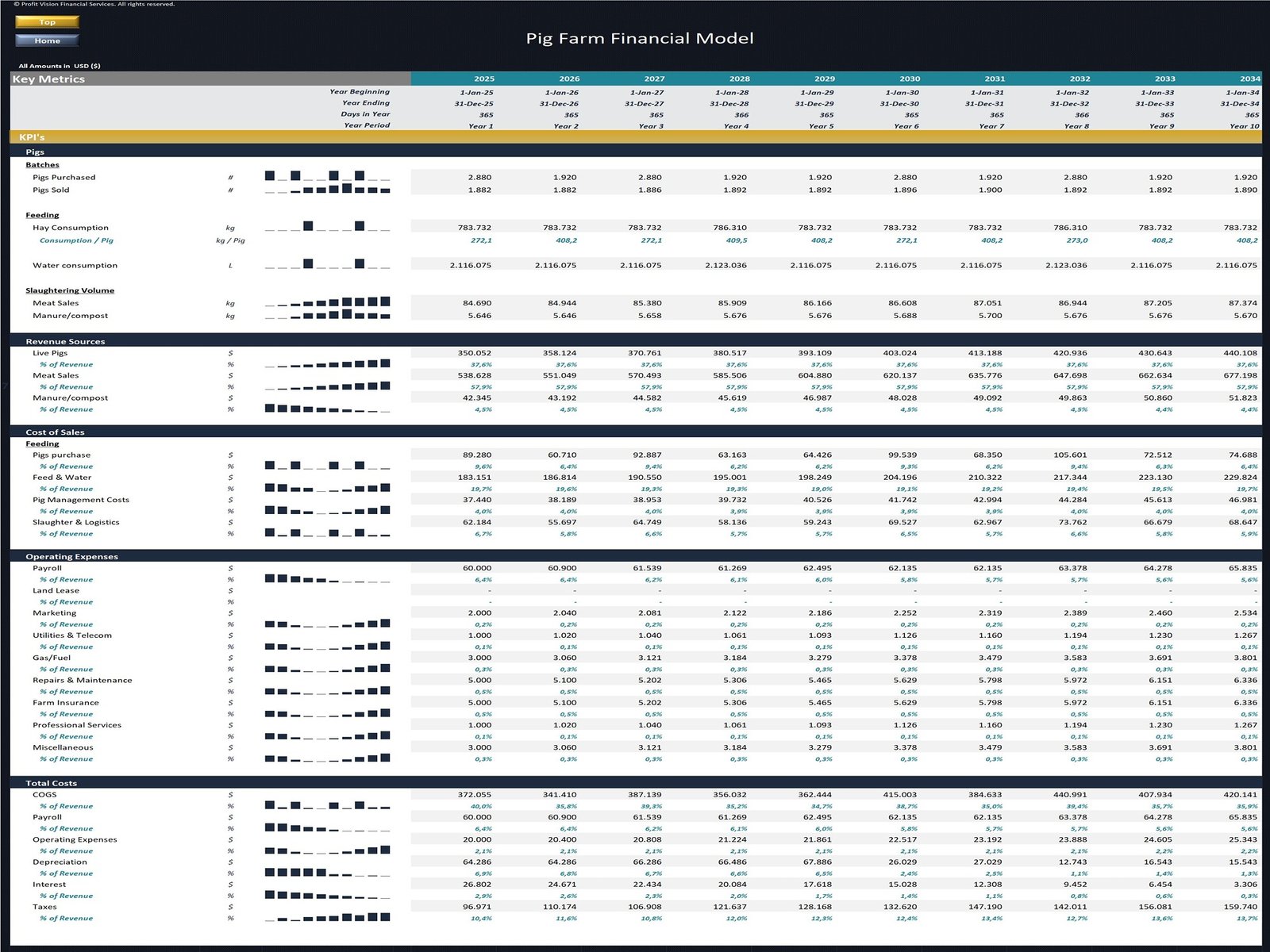Click the Home navigation button

[x=47, y=40]
